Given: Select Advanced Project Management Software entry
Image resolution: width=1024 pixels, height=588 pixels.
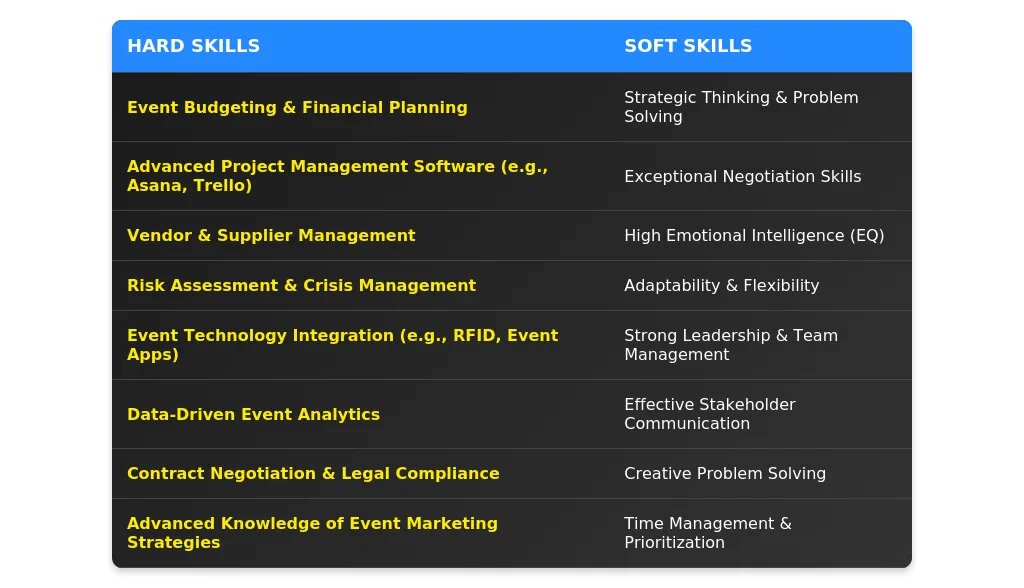Looking at the screenshot, I should coord(337,176).
